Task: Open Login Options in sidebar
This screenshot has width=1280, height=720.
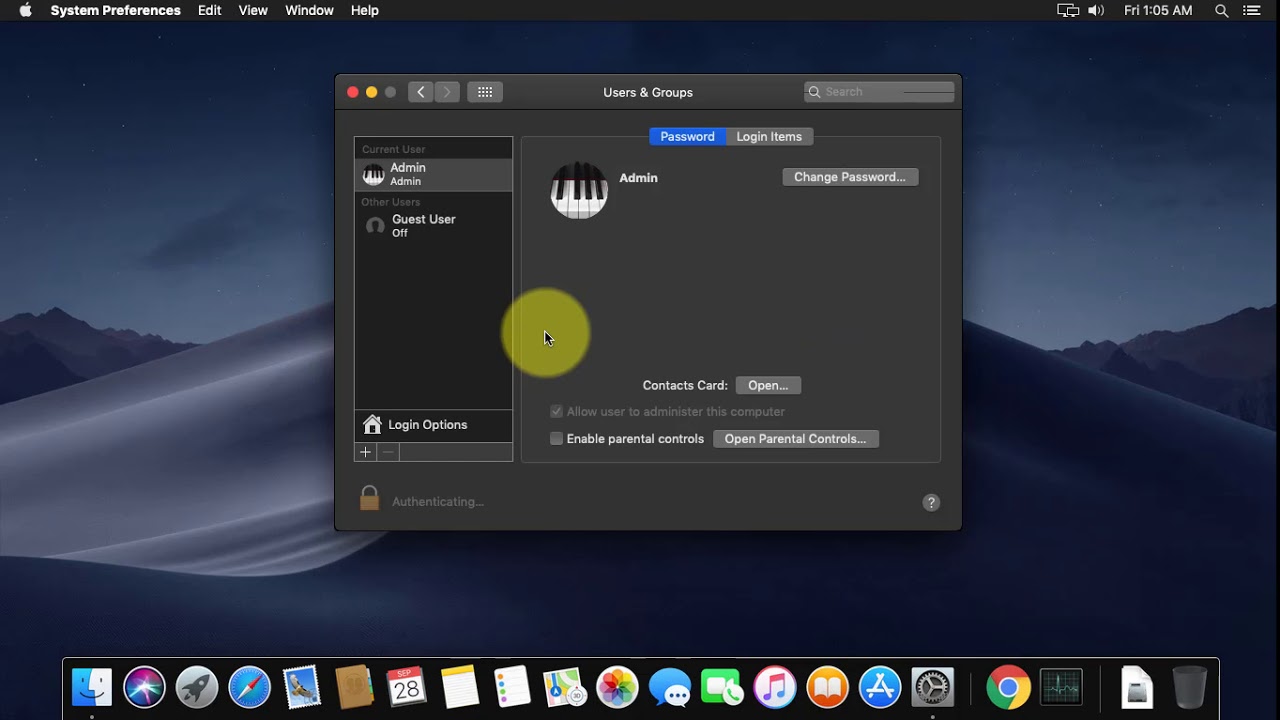Action: pyautogui.click(x=433, y=425)
